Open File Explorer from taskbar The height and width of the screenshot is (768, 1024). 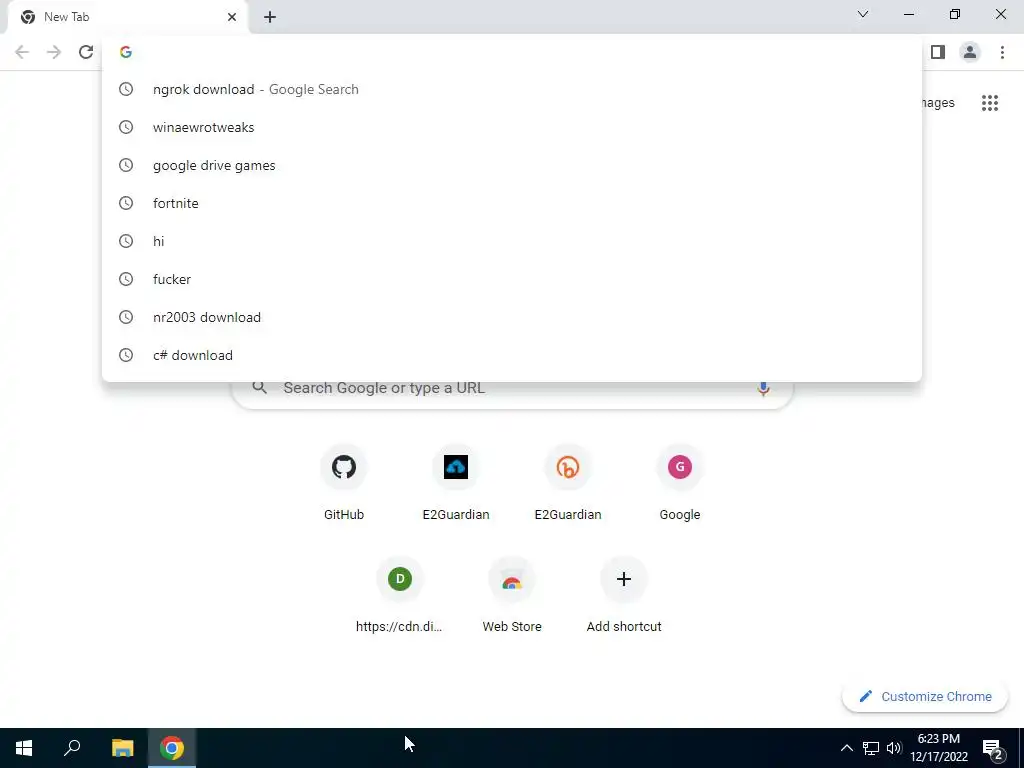coord(122,748)
